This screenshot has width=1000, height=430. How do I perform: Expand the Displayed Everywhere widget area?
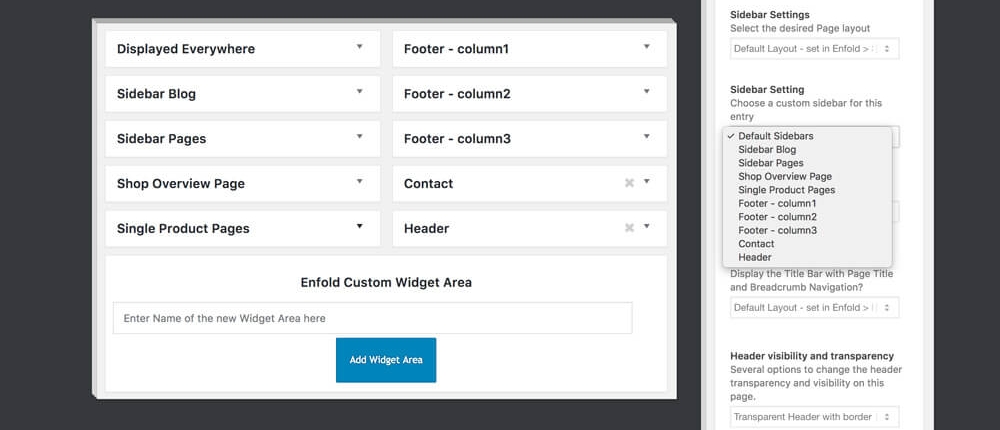(x=360, y=47)
